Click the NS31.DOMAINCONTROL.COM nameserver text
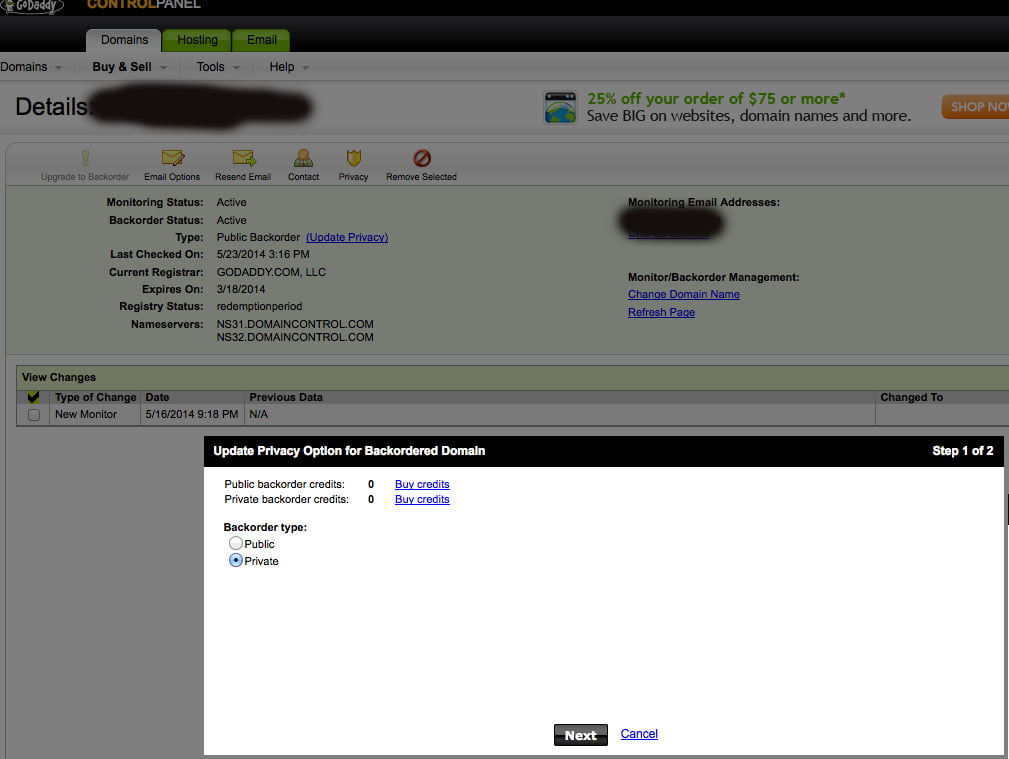This screenshot has width=1009, height=759. 295,324
